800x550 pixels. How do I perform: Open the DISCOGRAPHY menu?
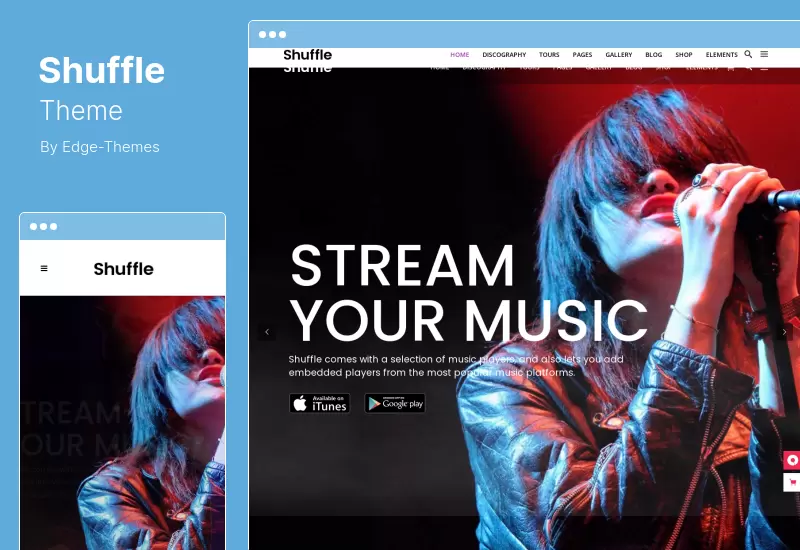coord(504,55)
